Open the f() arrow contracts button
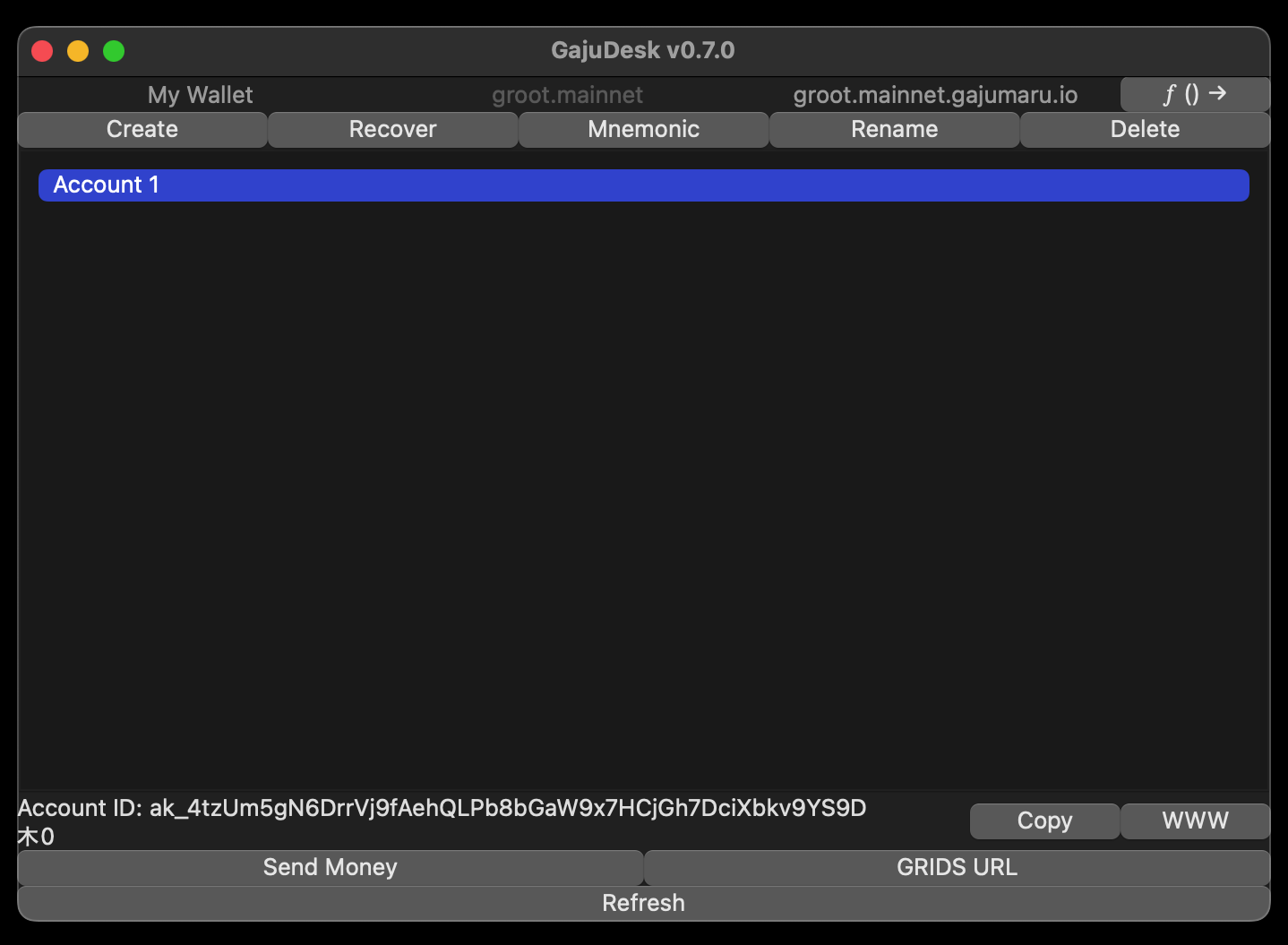 (1194, 94)
